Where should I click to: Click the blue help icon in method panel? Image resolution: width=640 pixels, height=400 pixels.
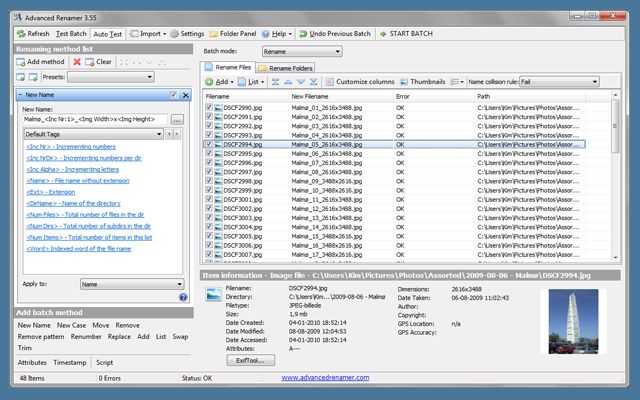(183, 297)
